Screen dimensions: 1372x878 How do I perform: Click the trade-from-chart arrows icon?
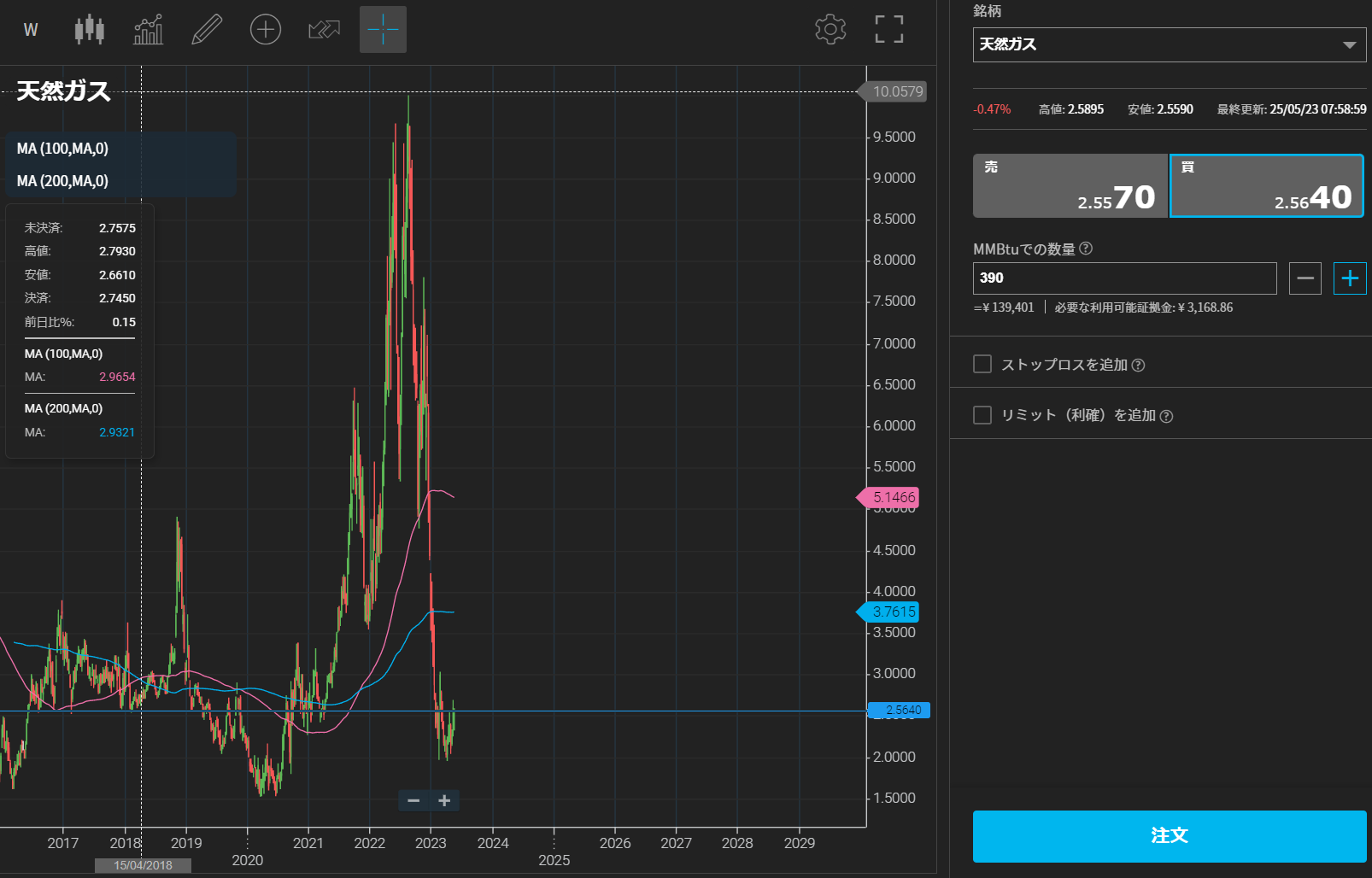(324, 30)
